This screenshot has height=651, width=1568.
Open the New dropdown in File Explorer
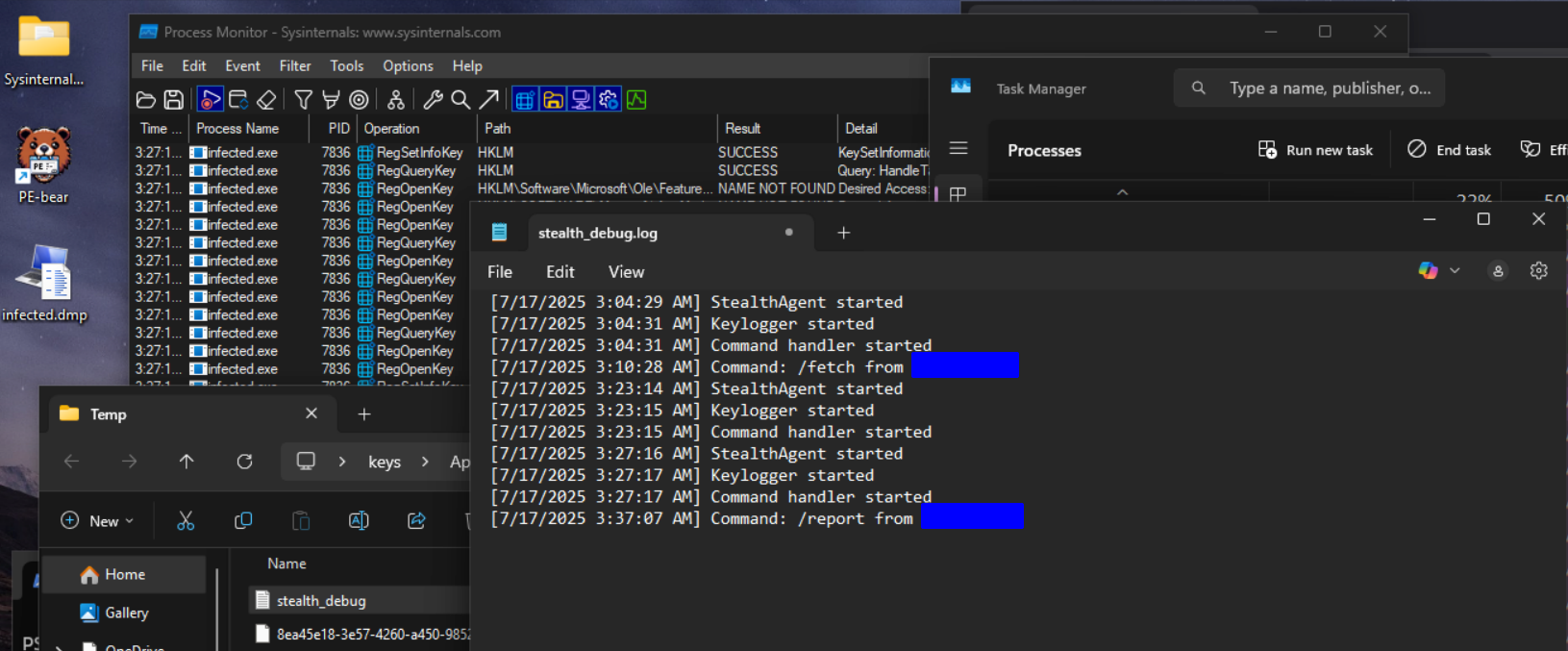click(97, 520)
